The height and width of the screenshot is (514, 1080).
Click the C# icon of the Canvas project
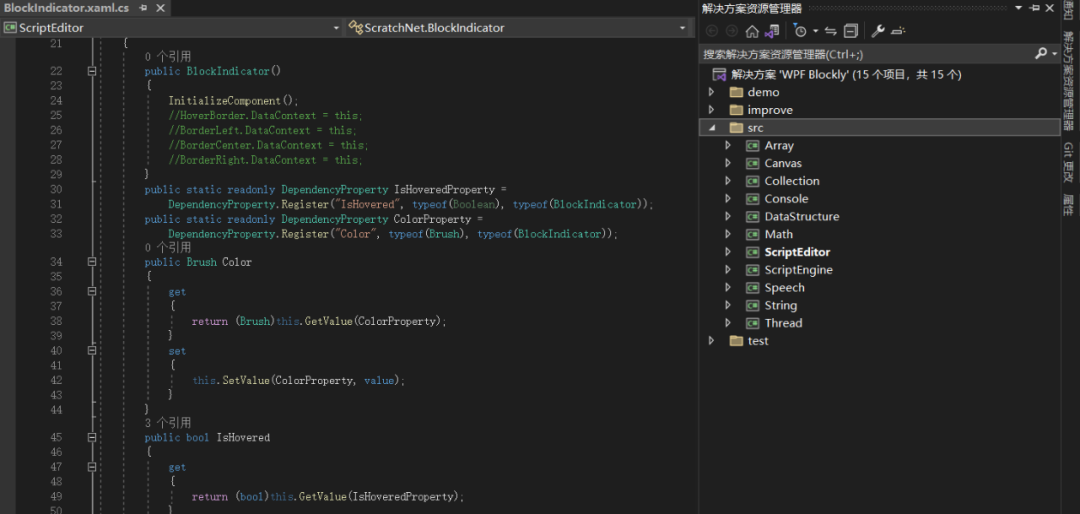tap(752, 164)
